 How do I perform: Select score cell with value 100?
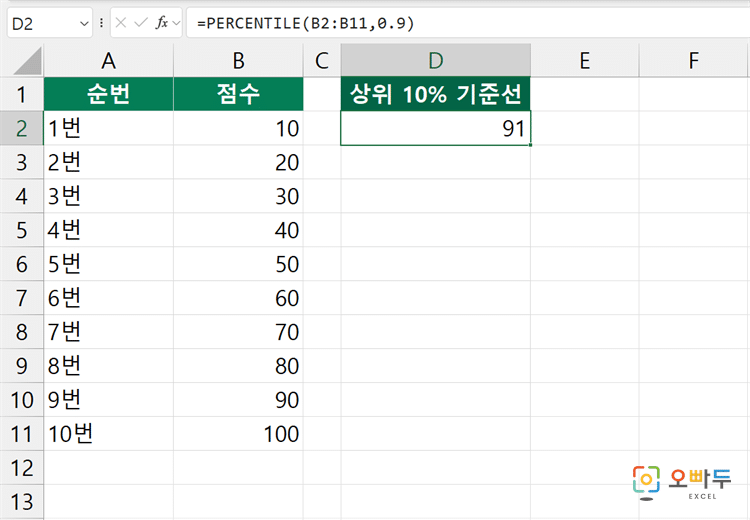tap(238, 434)
